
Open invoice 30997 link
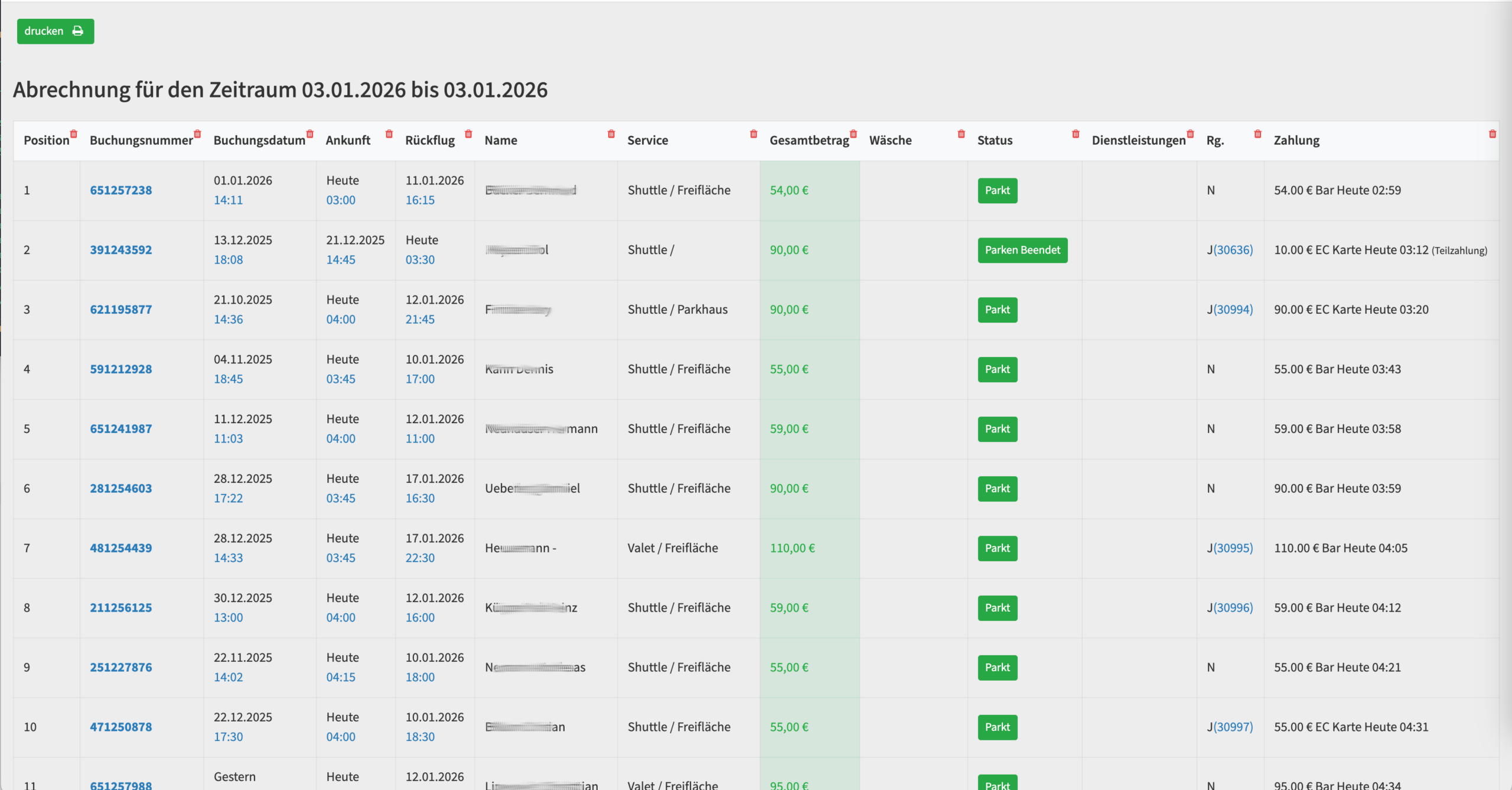point(1233,727)
